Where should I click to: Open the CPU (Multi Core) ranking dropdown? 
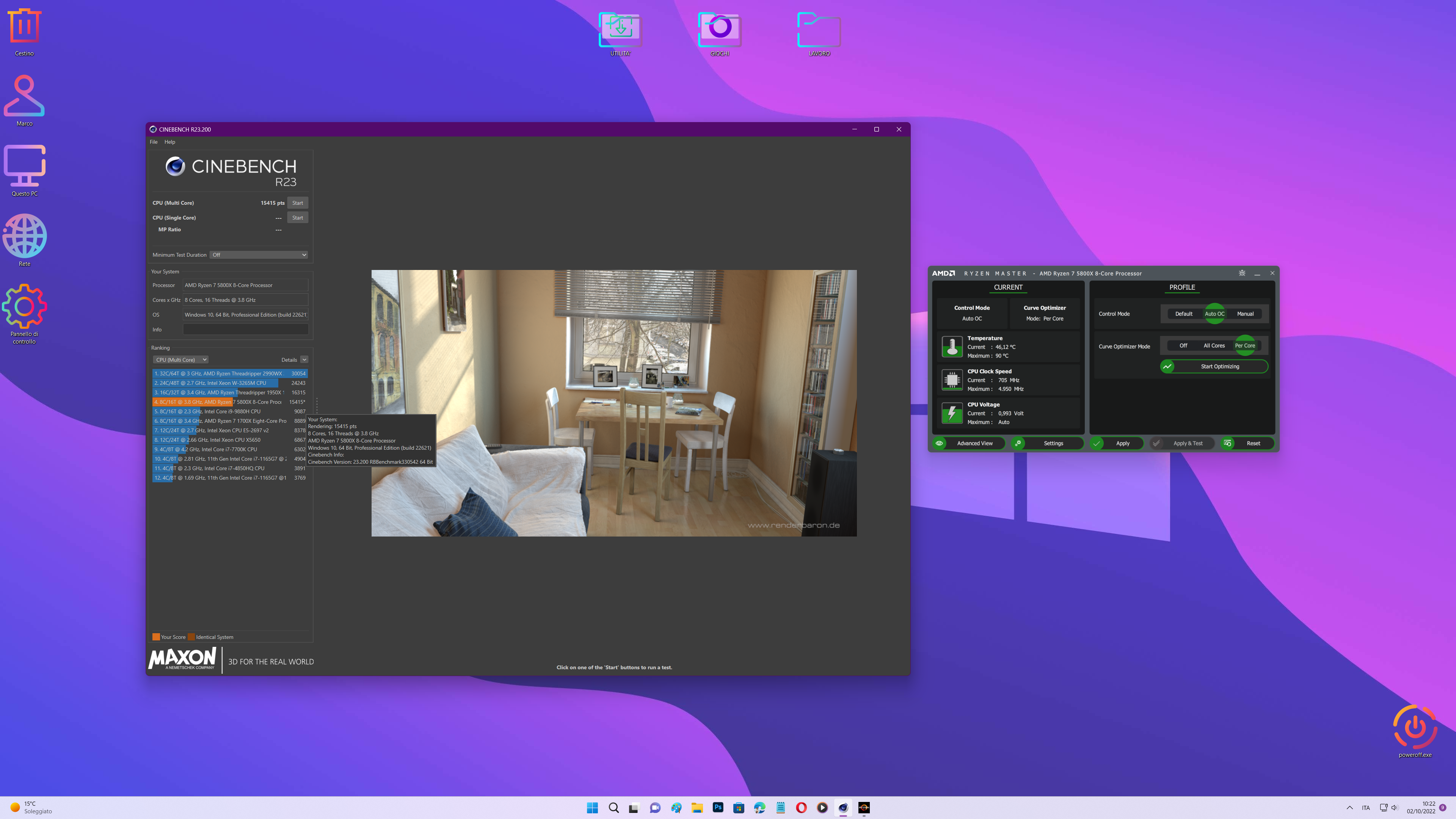tap(181, 359)
